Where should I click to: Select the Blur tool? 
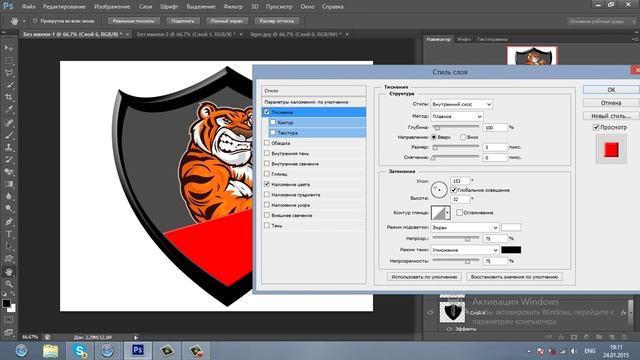9,196
